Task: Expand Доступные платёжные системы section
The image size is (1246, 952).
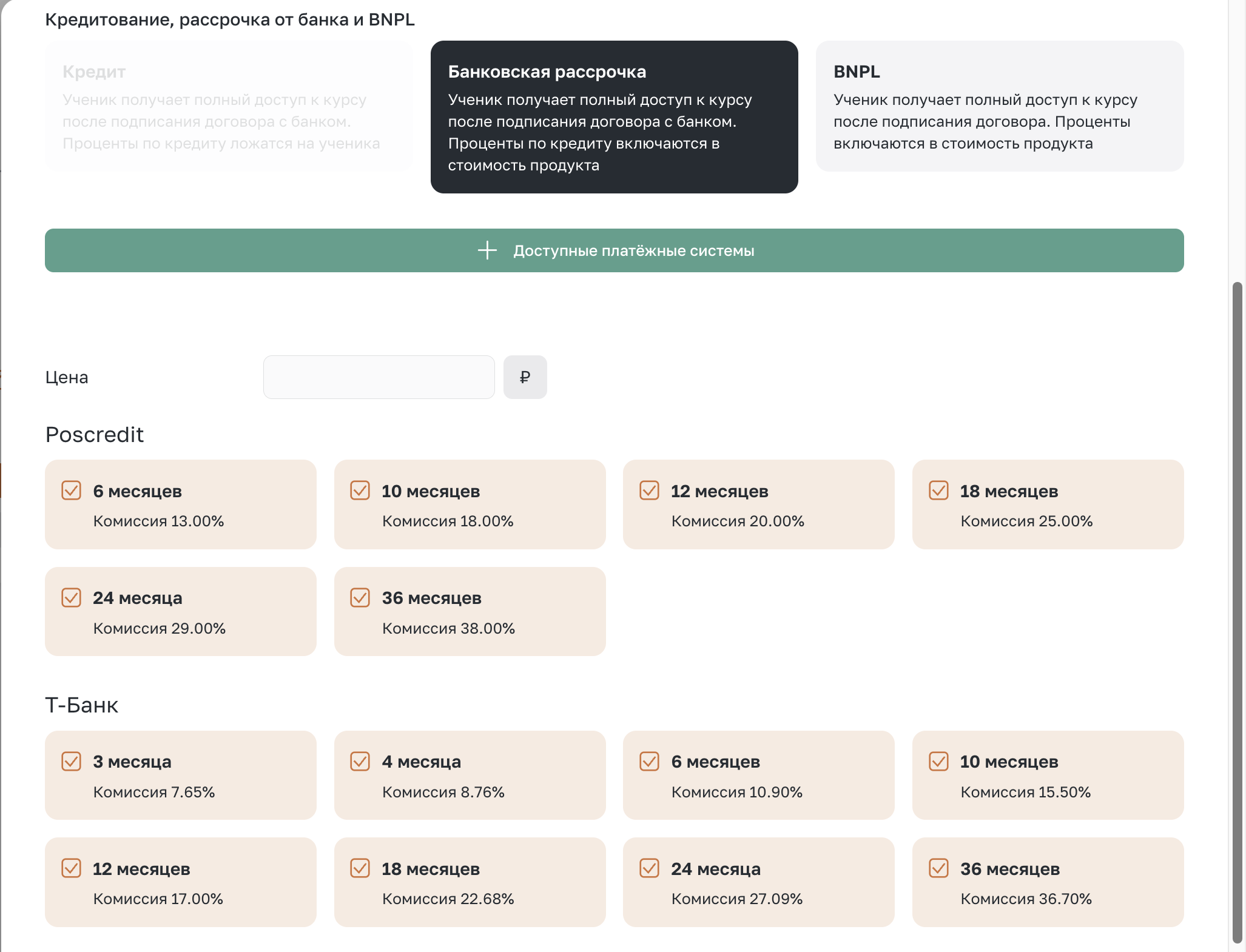Action: coord(633,250)
